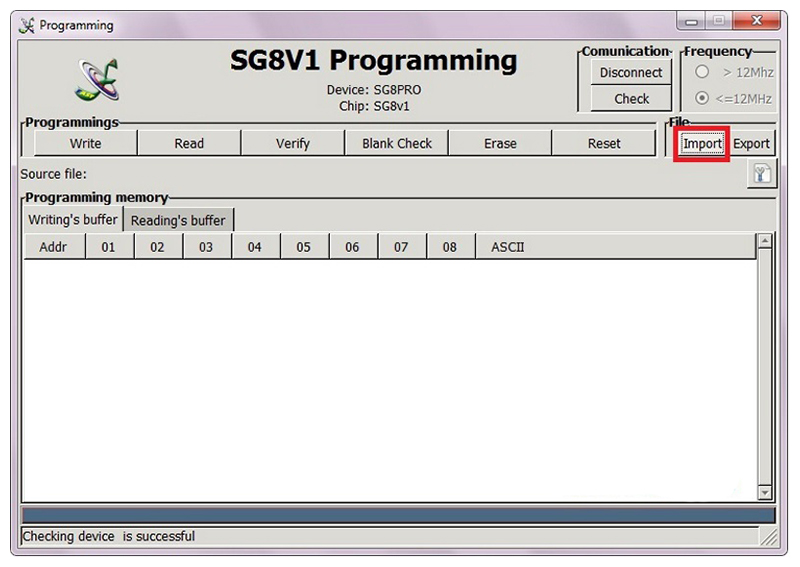The height and width of the screenshot is (567, 800).
Task: Erase the chip memory
Action: [500, 143]
